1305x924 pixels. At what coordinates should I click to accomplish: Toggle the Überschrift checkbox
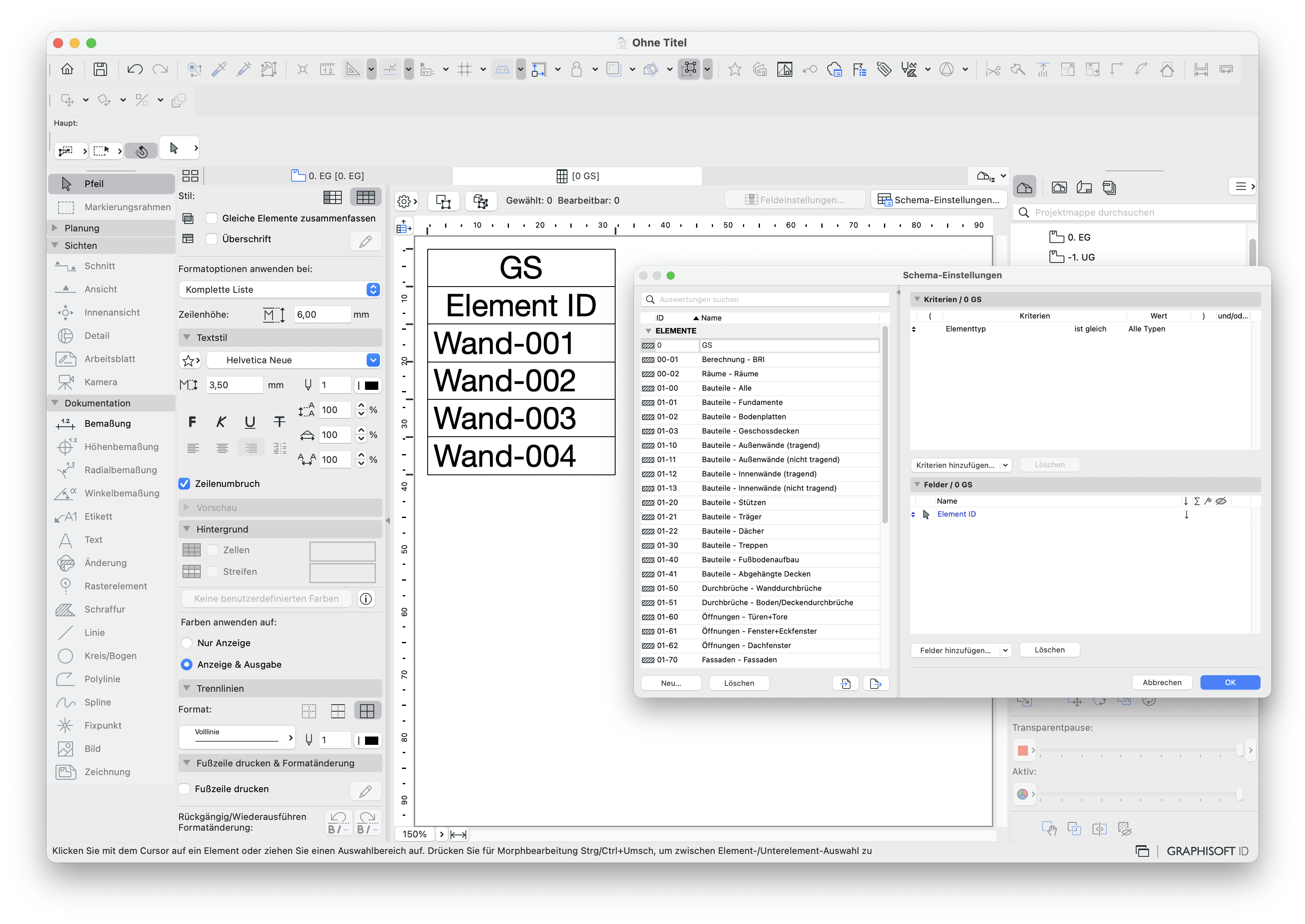click(x=211, y=239)
